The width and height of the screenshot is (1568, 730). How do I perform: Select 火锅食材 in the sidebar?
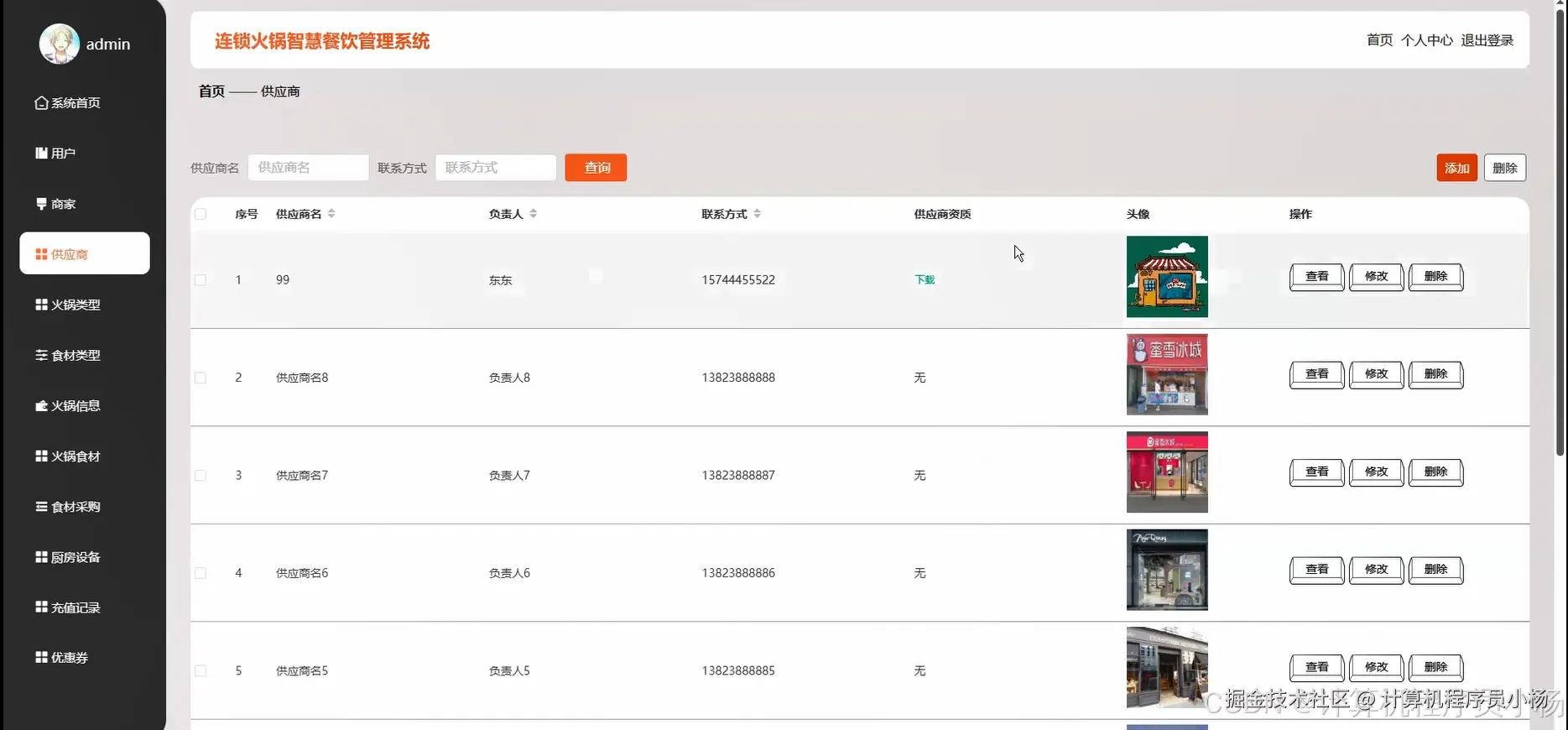pos(85,456)
